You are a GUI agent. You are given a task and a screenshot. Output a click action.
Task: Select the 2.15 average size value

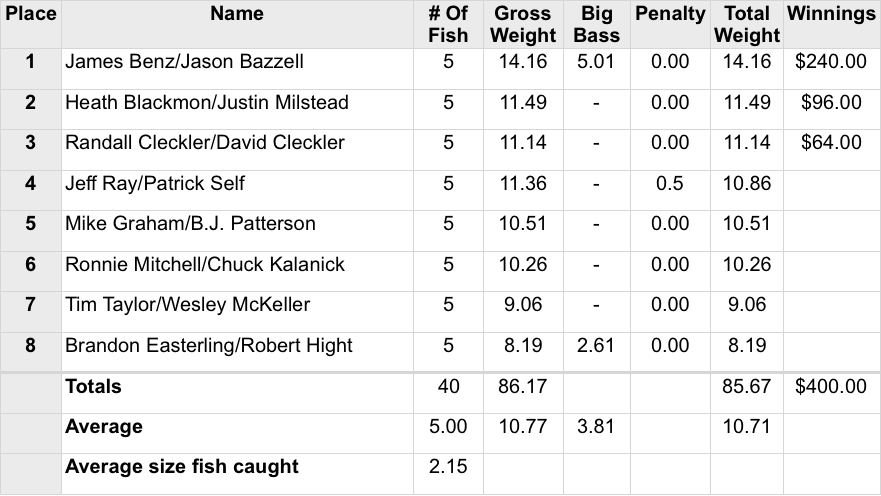tap(448, 467)
